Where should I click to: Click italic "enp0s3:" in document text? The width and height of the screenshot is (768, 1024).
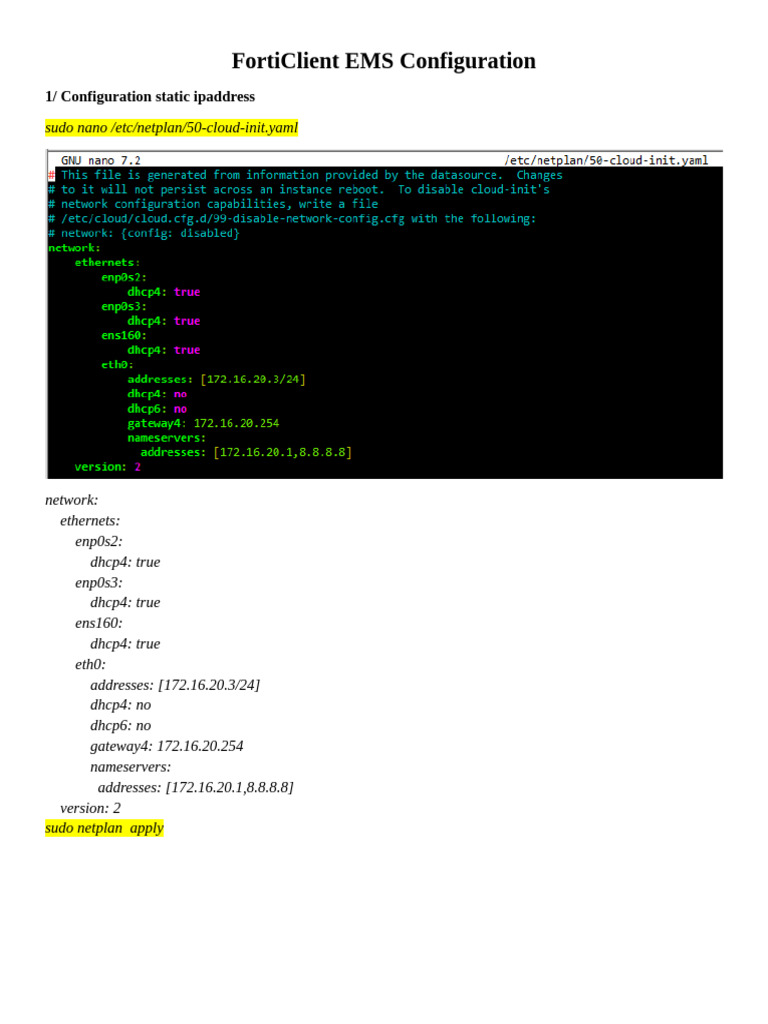coord(99,583)
